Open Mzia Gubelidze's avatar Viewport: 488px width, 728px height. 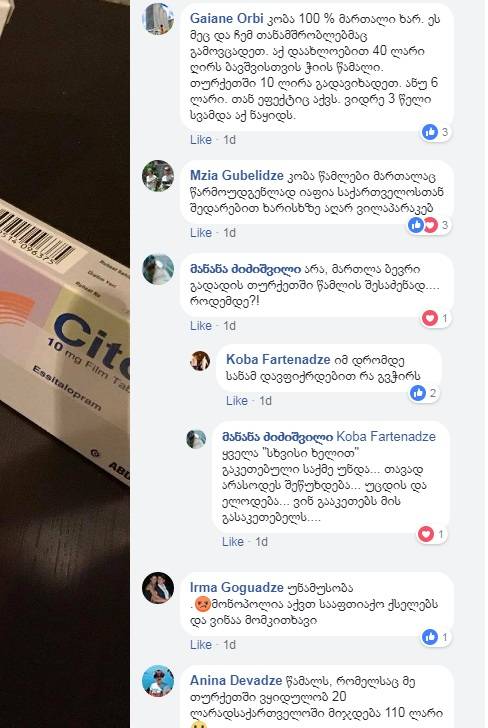pos(158,176)
